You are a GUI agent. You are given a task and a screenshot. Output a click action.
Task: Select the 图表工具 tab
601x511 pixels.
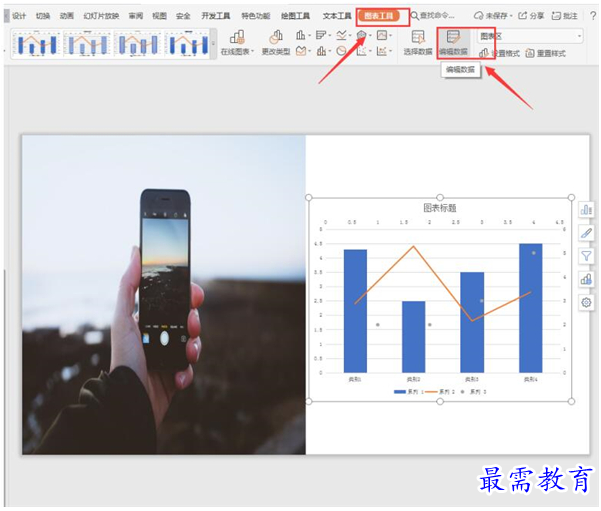[x=379, y=16]
